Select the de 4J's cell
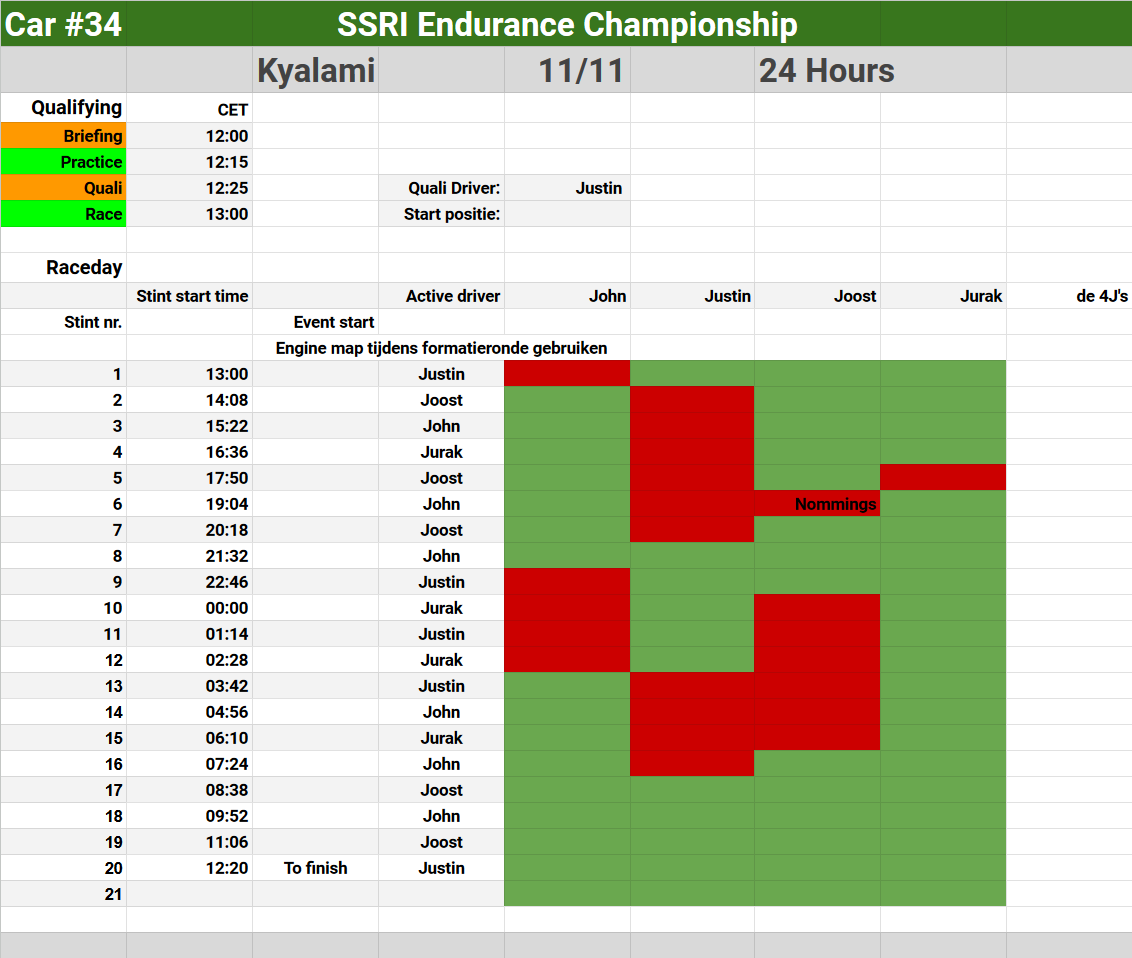This screenshot has width=1132, height=958. pos(1069,296)
